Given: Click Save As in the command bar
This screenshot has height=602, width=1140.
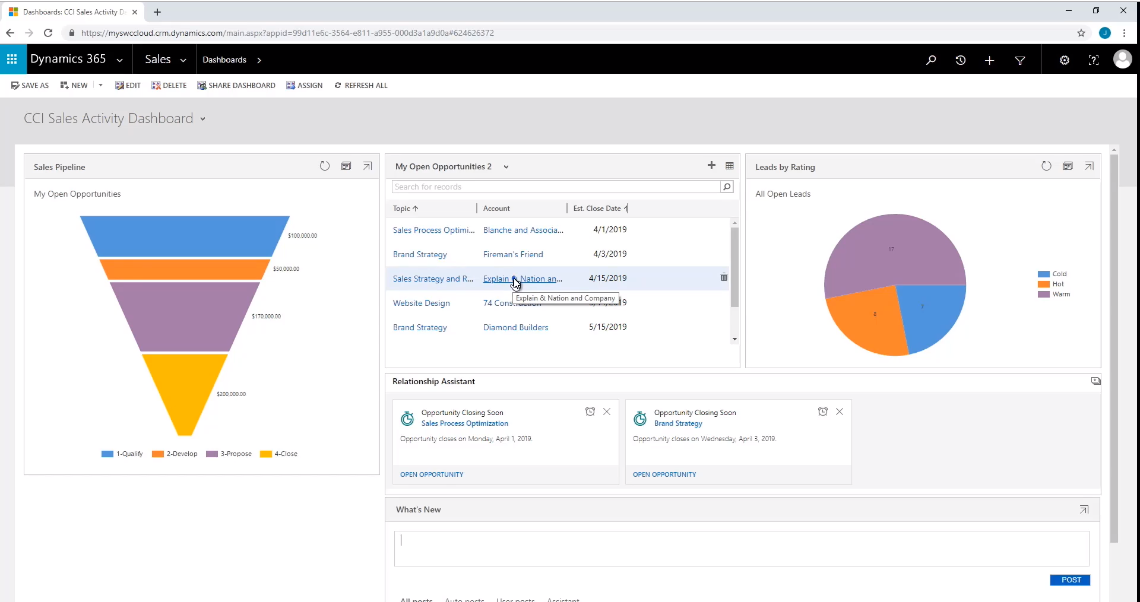Looking at the screenshot, I should pyautogui.click(x=30, y=85).
